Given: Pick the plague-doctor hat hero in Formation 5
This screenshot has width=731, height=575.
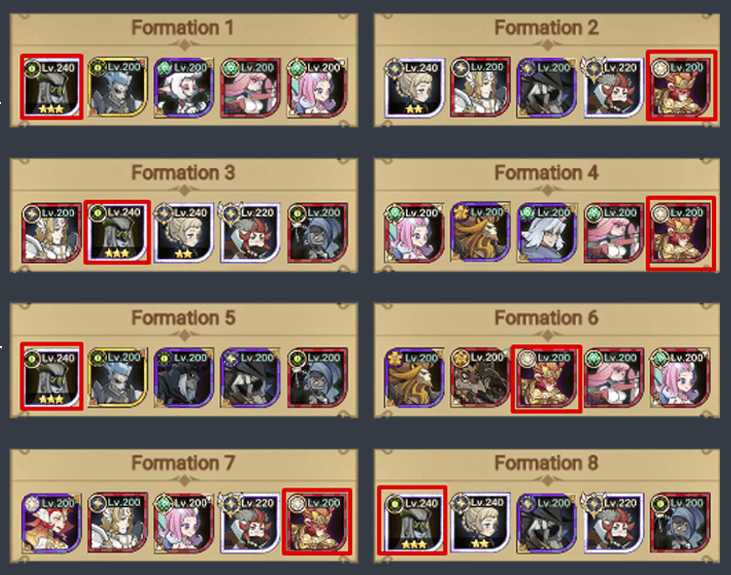Looking at the screenshot, I should click(x=250, y=377).
